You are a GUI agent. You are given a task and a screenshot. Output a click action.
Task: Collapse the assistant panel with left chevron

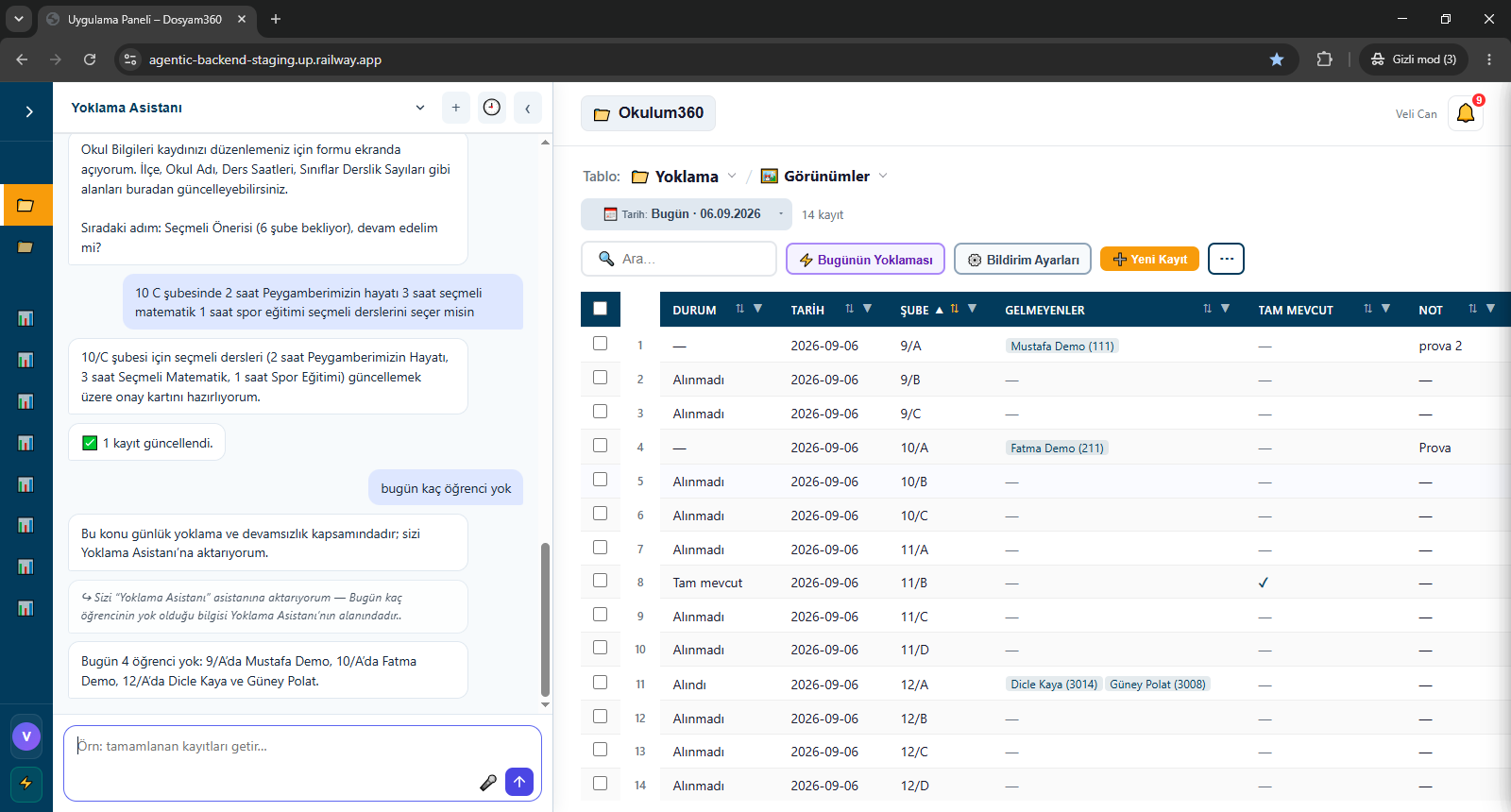(x=528, y=108)
